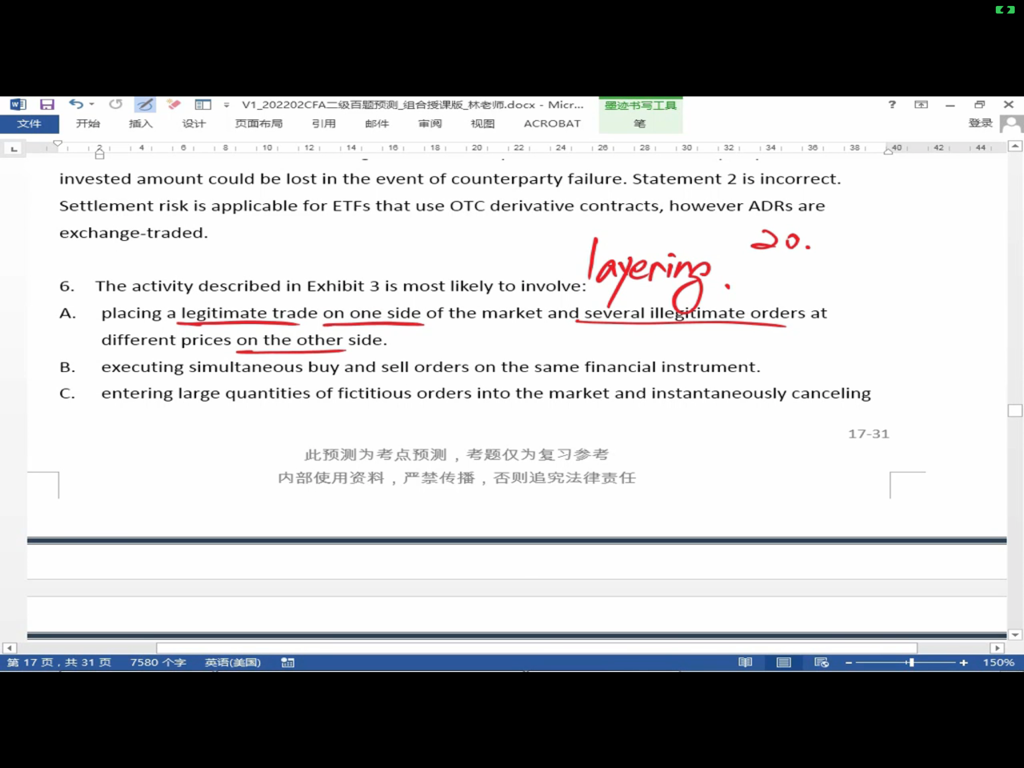Click footer text '内部使用资料'

(x=331, y=477)
